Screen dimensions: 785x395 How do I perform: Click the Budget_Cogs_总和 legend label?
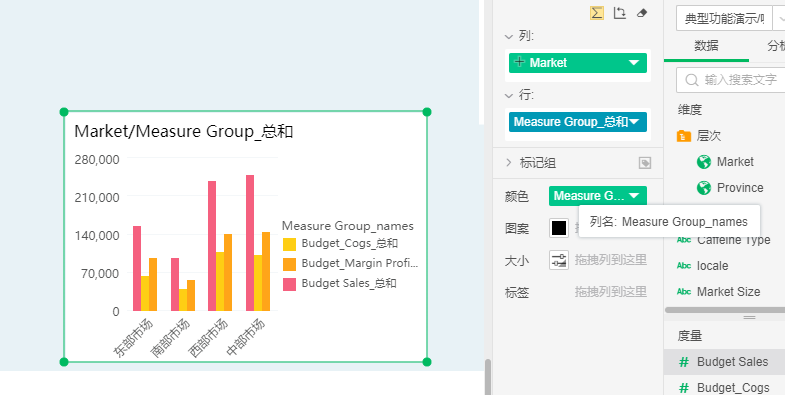pos(349,244)
